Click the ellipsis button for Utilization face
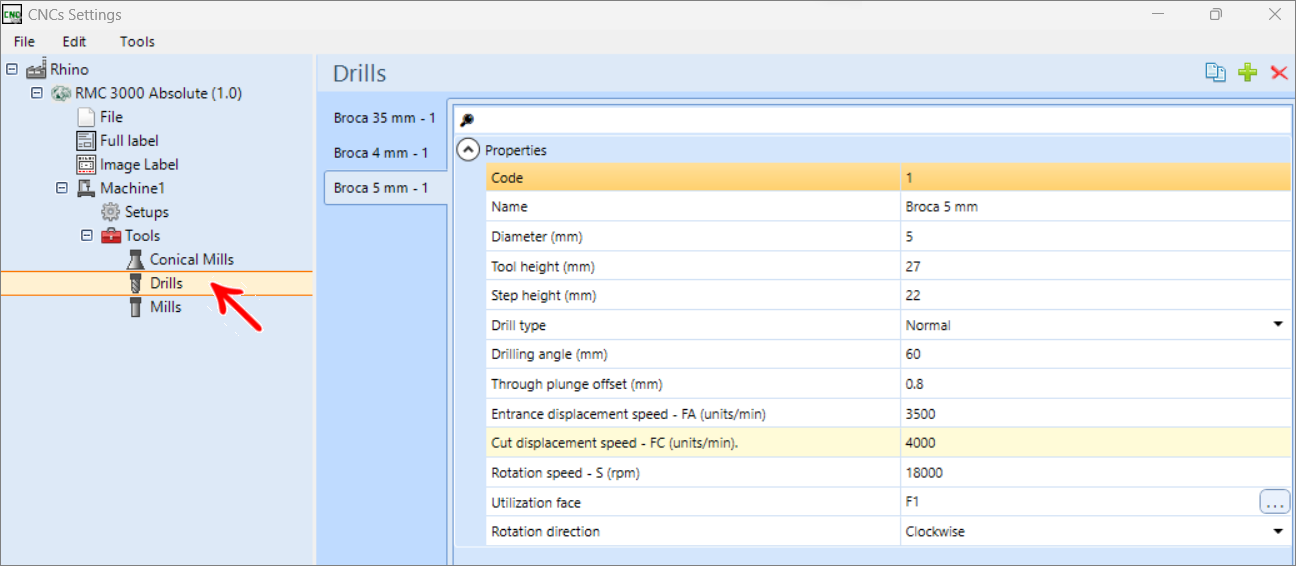Screen dimensions: 1296x566 click(1274, 502)
